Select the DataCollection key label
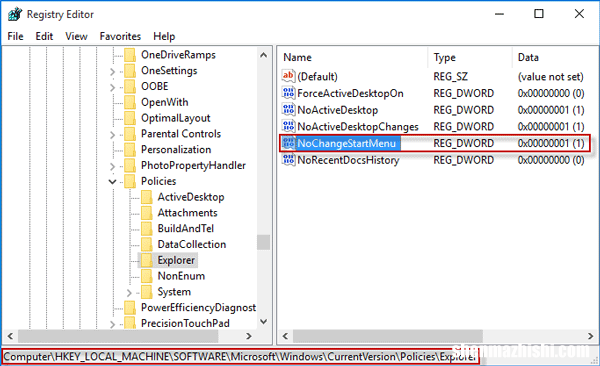Image resolution: width=600 pixels, height=366 pixels. click(192, 244)
